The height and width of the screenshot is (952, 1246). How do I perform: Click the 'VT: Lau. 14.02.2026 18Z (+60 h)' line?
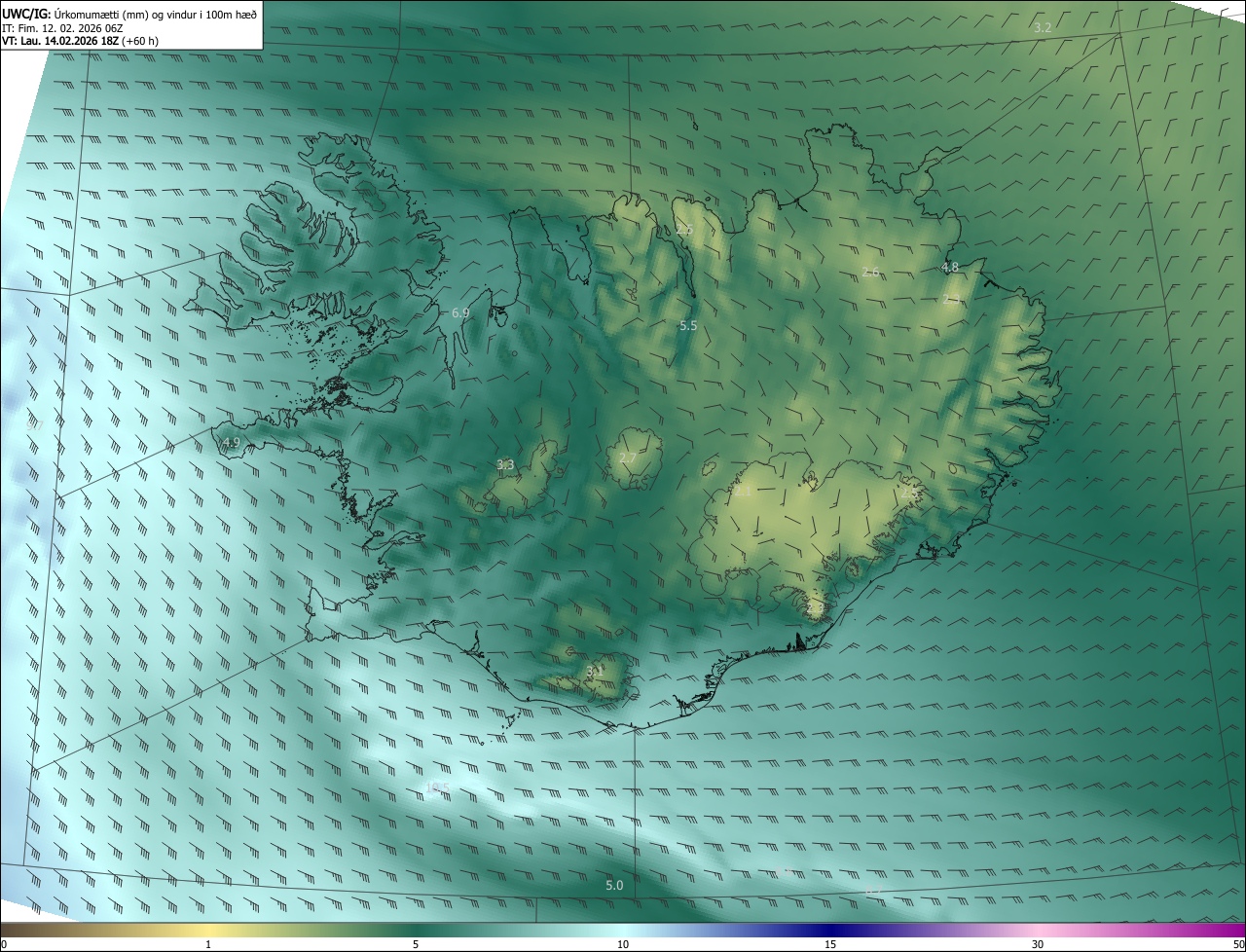(x=81, y=41)
